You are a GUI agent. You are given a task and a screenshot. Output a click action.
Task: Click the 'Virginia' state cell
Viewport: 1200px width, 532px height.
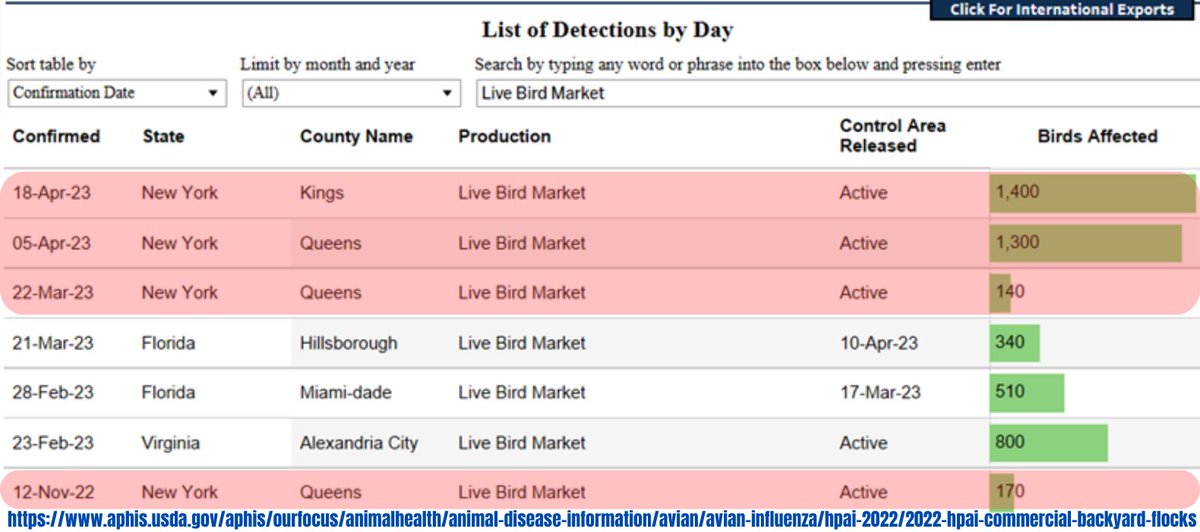[x=170, y=442]
